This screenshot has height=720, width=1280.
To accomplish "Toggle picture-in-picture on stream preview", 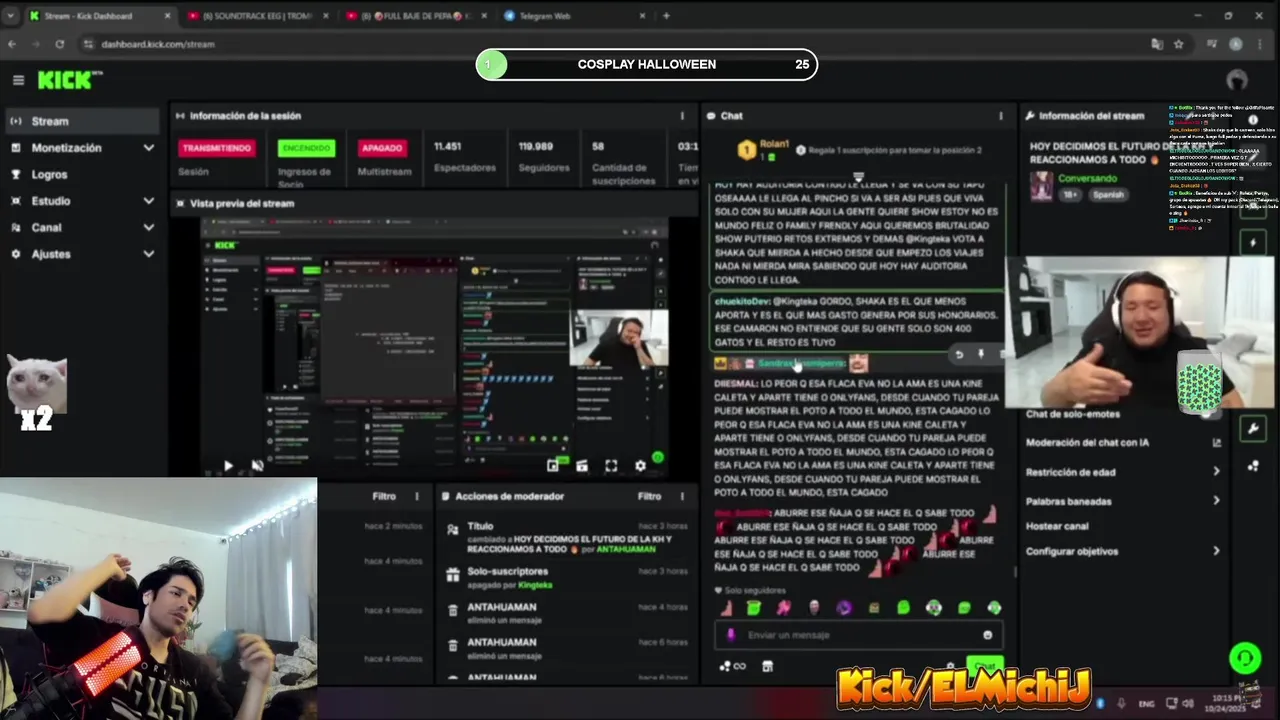I will (x=553, y=466).
